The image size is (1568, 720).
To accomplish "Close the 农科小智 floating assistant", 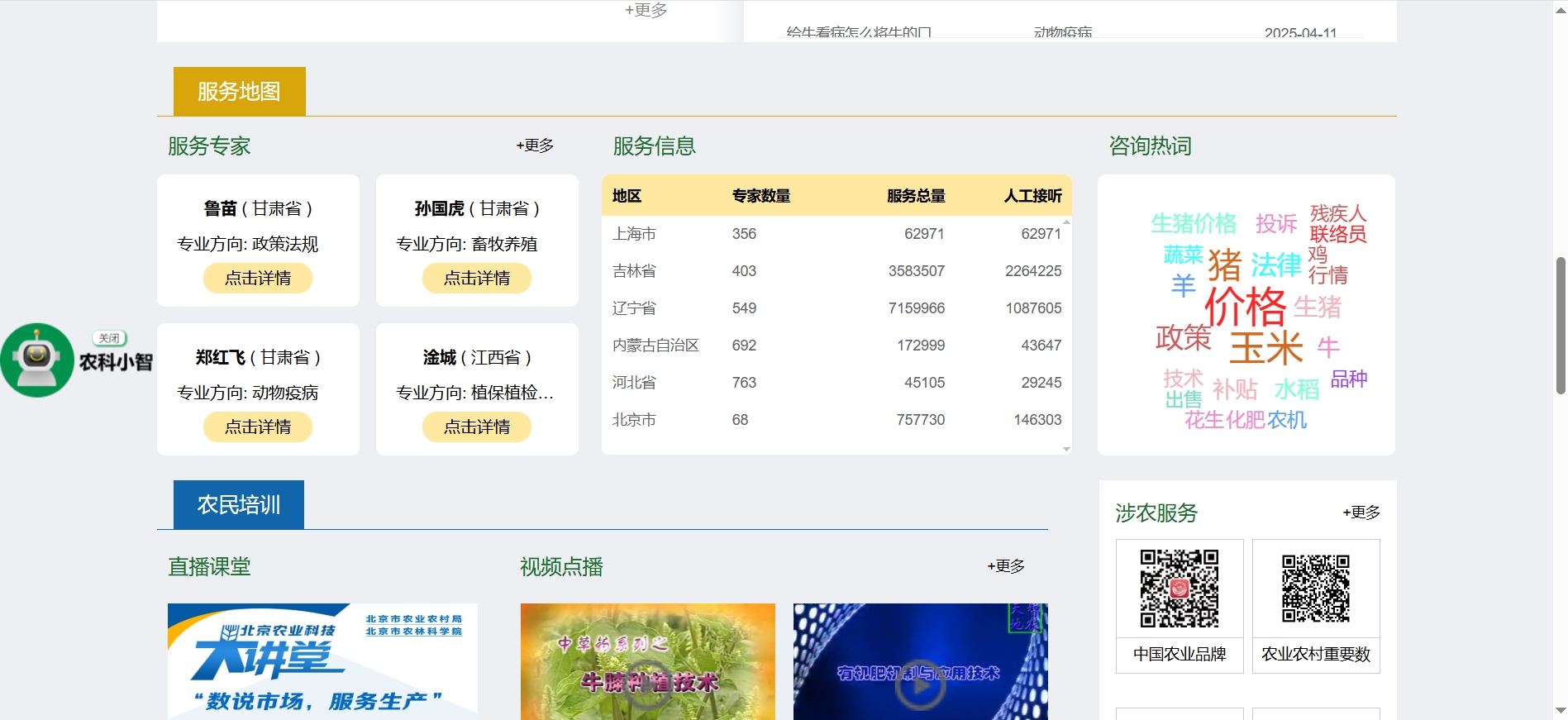I will 109,338.
